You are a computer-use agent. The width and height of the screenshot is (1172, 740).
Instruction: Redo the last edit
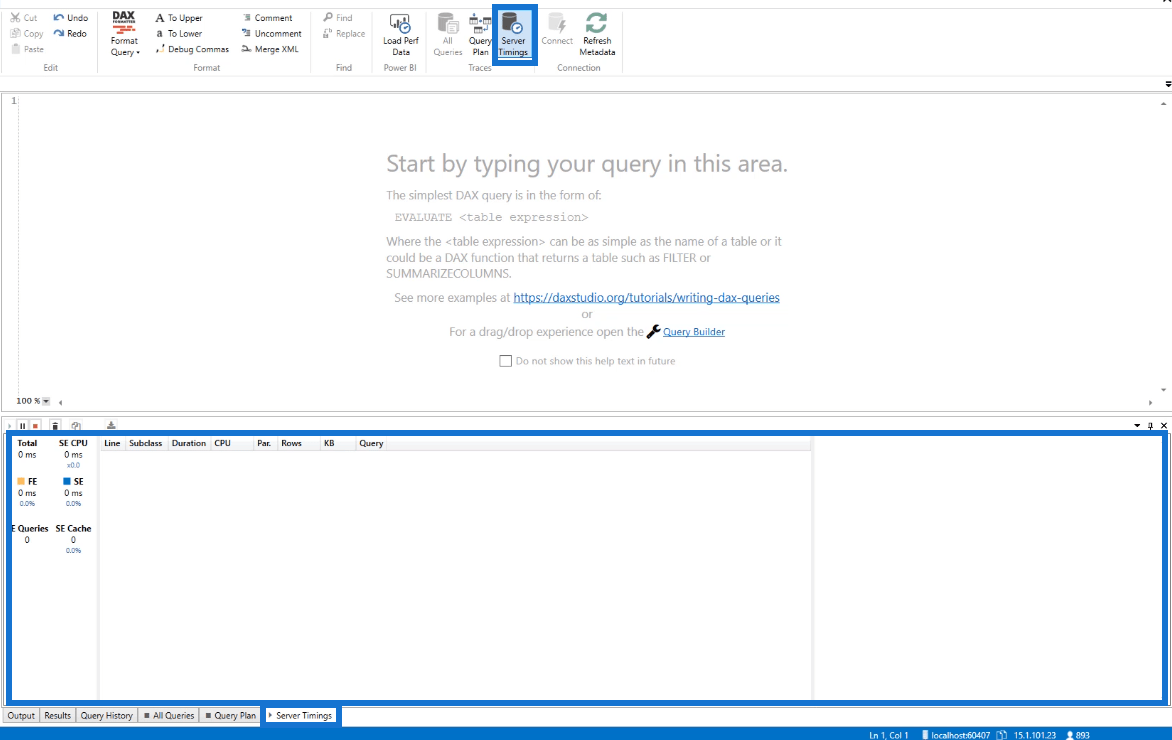(70, 33)
